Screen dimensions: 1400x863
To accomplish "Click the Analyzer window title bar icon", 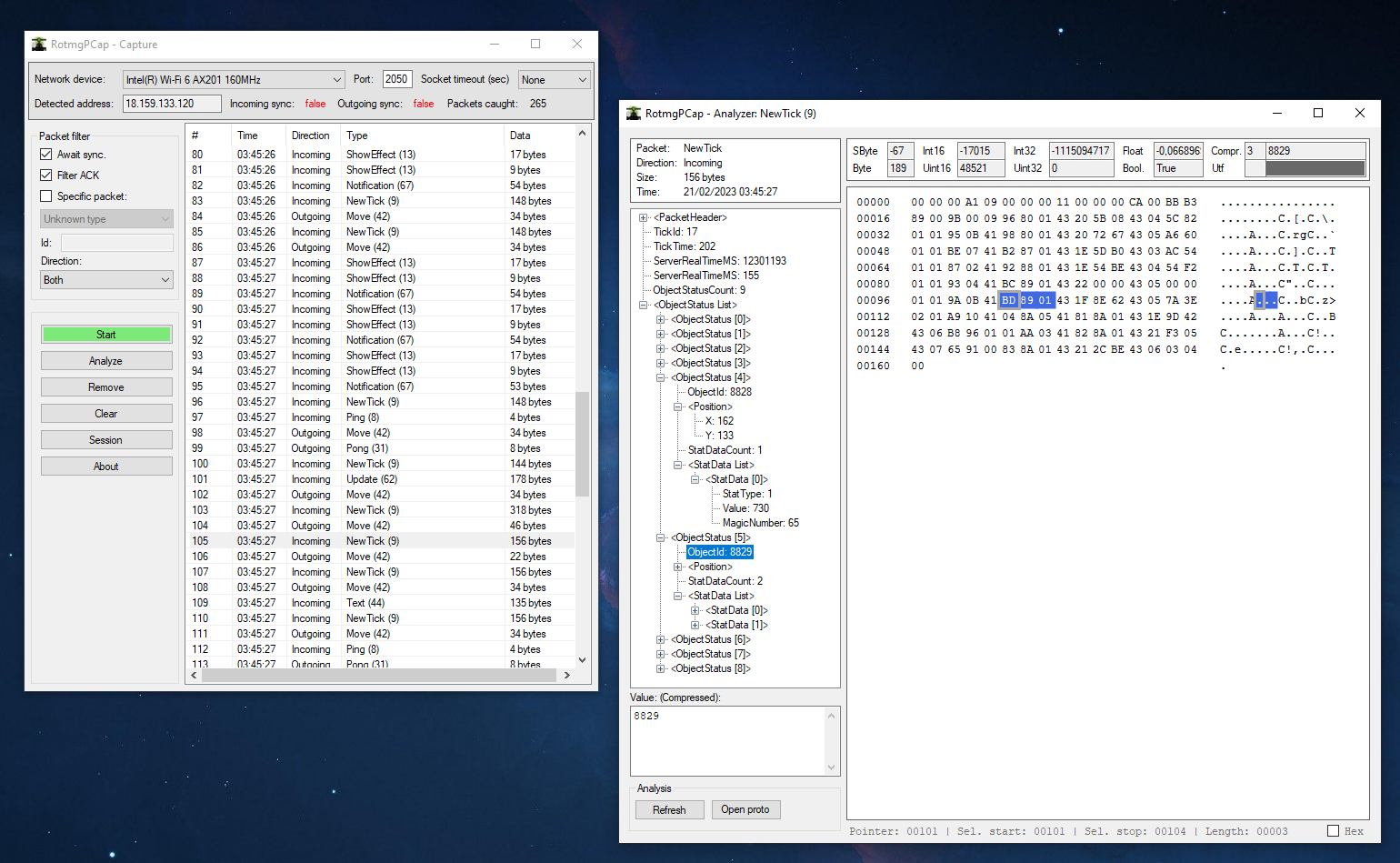I will pos(634,113).
